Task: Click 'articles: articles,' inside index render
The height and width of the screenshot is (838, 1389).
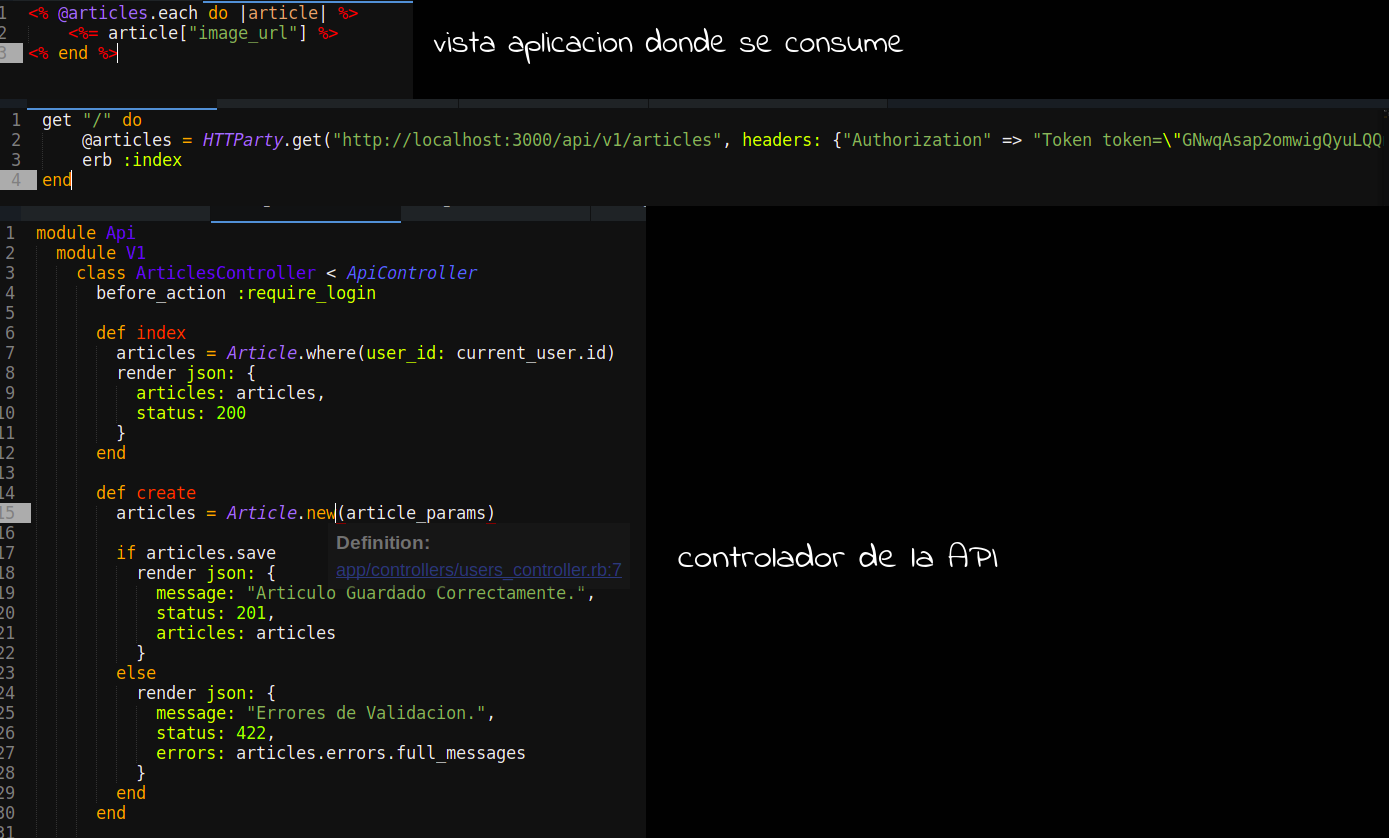Action: pos(231,393)
